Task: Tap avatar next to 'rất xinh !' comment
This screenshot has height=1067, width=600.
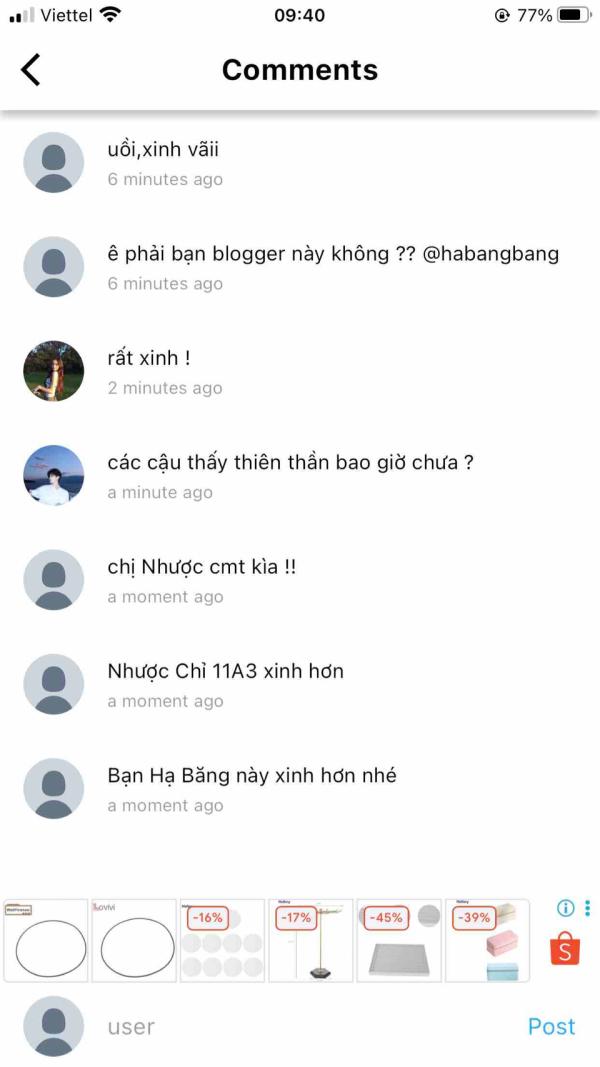Action: click(54, 371)
